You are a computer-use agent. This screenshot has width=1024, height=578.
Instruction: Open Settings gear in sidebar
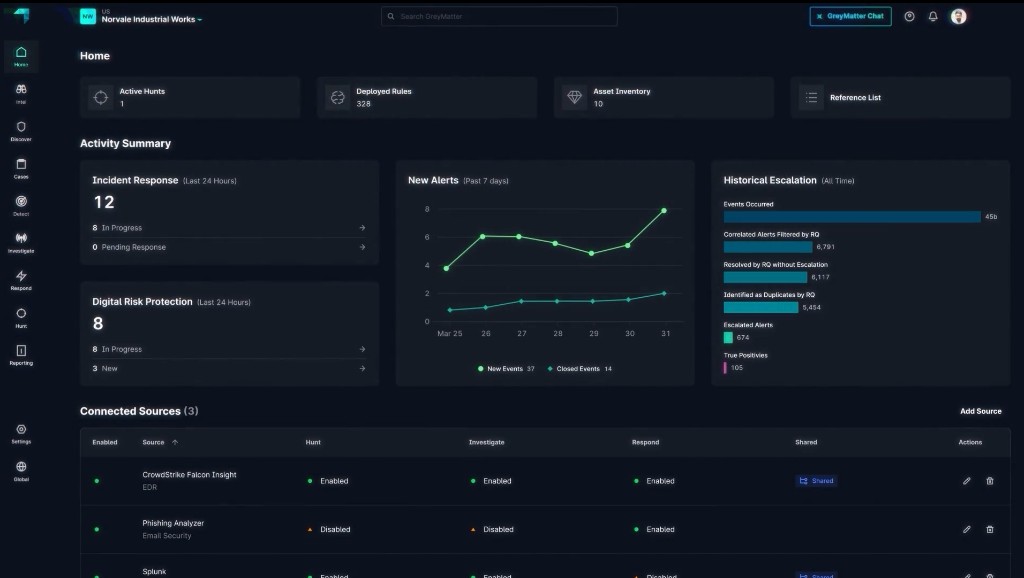21,433
